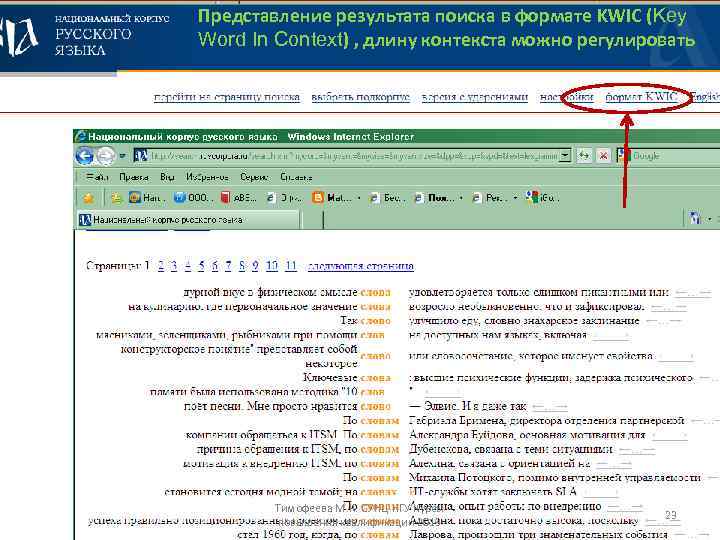
Task: Open the Избранное menu
Action: 207,177
